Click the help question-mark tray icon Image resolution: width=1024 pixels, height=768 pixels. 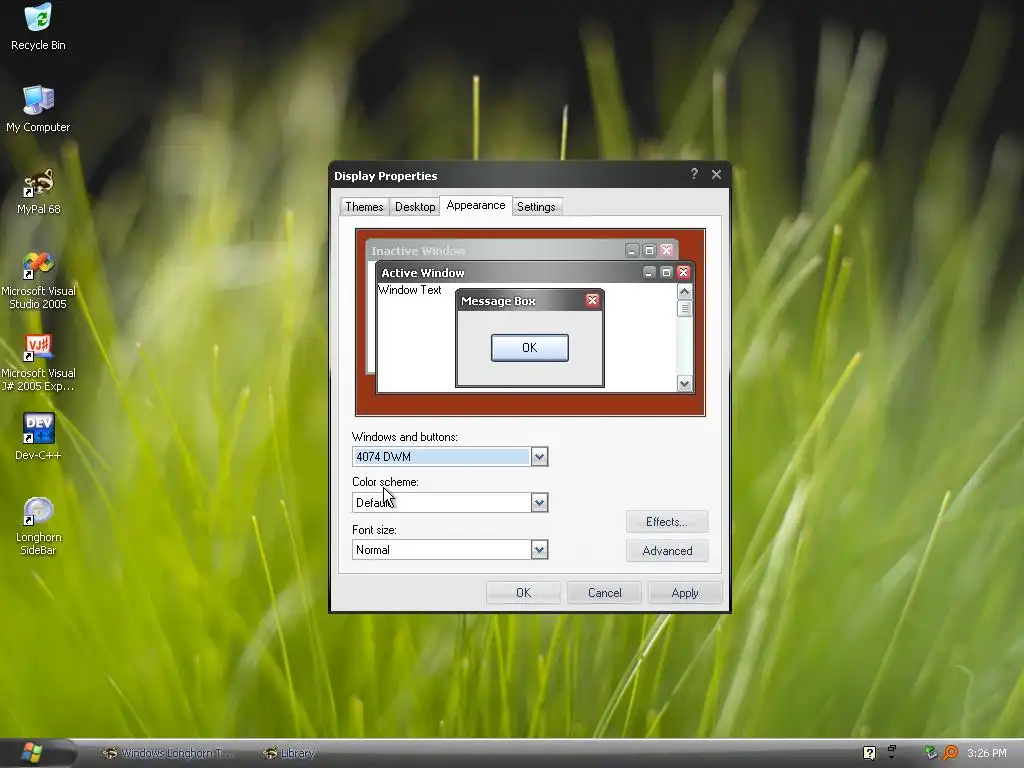point(869,753)
